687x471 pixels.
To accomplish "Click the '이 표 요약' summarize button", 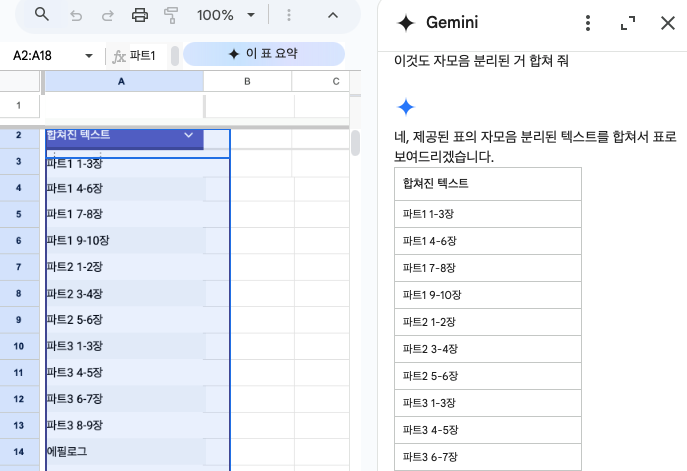I will pyautogui.click(x=264, y=54).
